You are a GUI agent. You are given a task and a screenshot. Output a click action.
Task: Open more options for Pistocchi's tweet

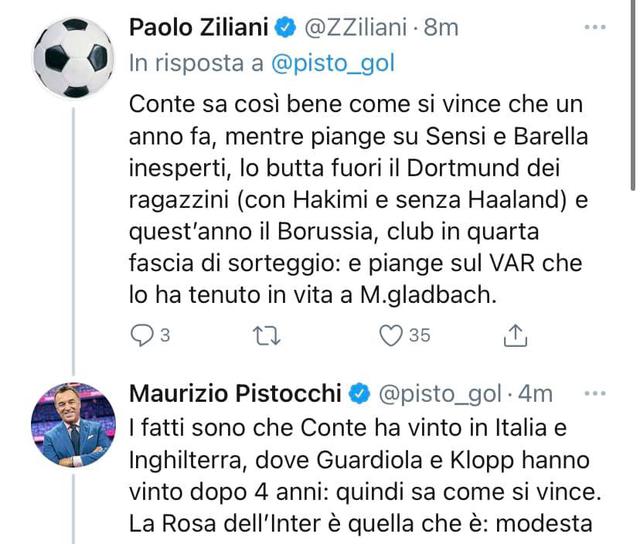[x=595, y=393]
